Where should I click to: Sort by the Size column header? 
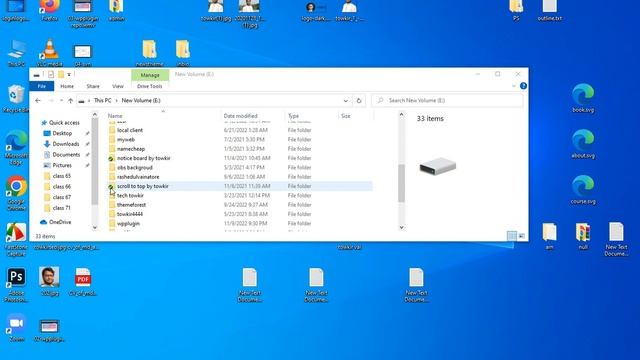pos(356,116)
